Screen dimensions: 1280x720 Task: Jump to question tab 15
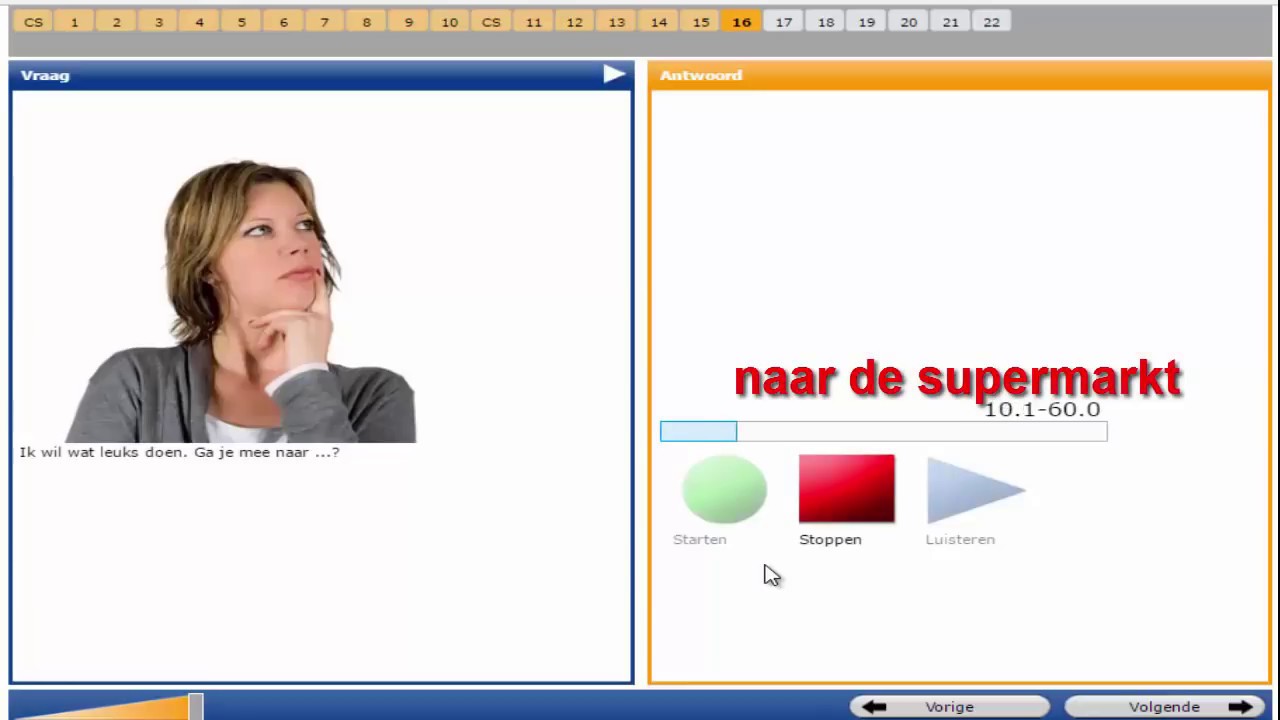[700, 22]
